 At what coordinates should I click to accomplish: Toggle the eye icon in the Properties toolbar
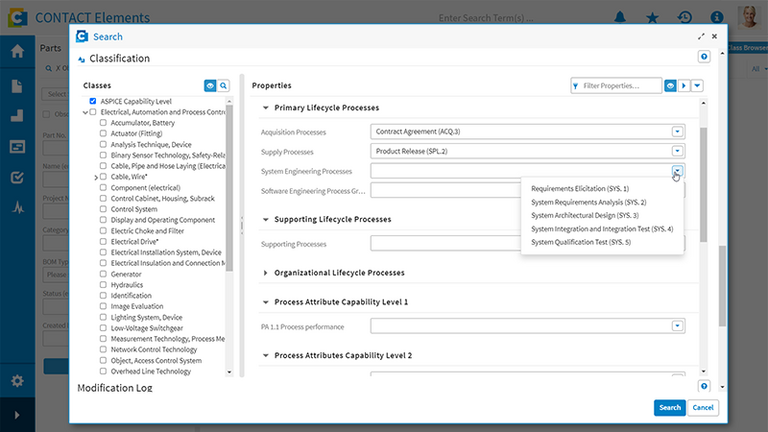click(x=670, y=86)
